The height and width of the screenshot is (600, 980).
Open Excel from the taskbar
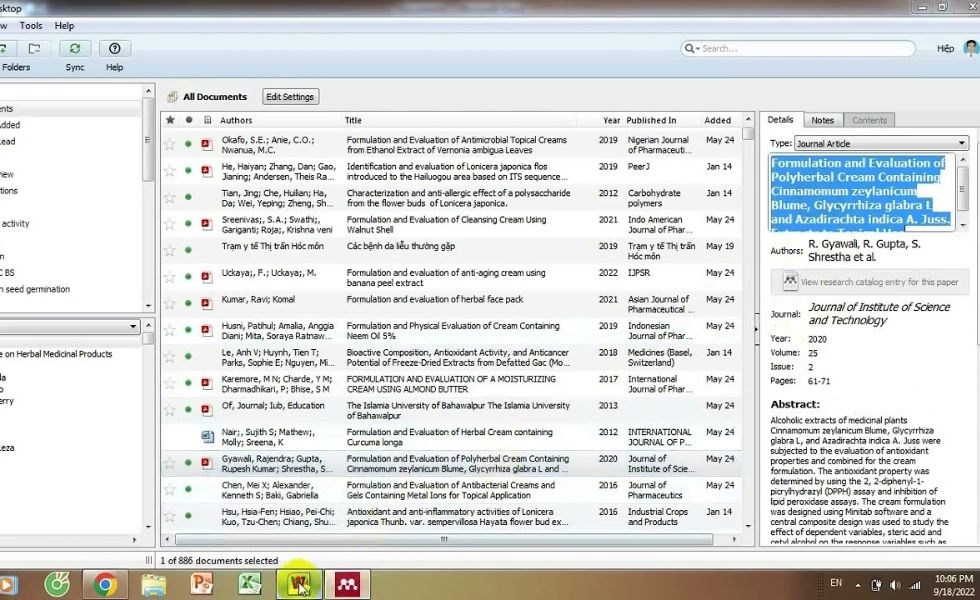tap(250, 584)
